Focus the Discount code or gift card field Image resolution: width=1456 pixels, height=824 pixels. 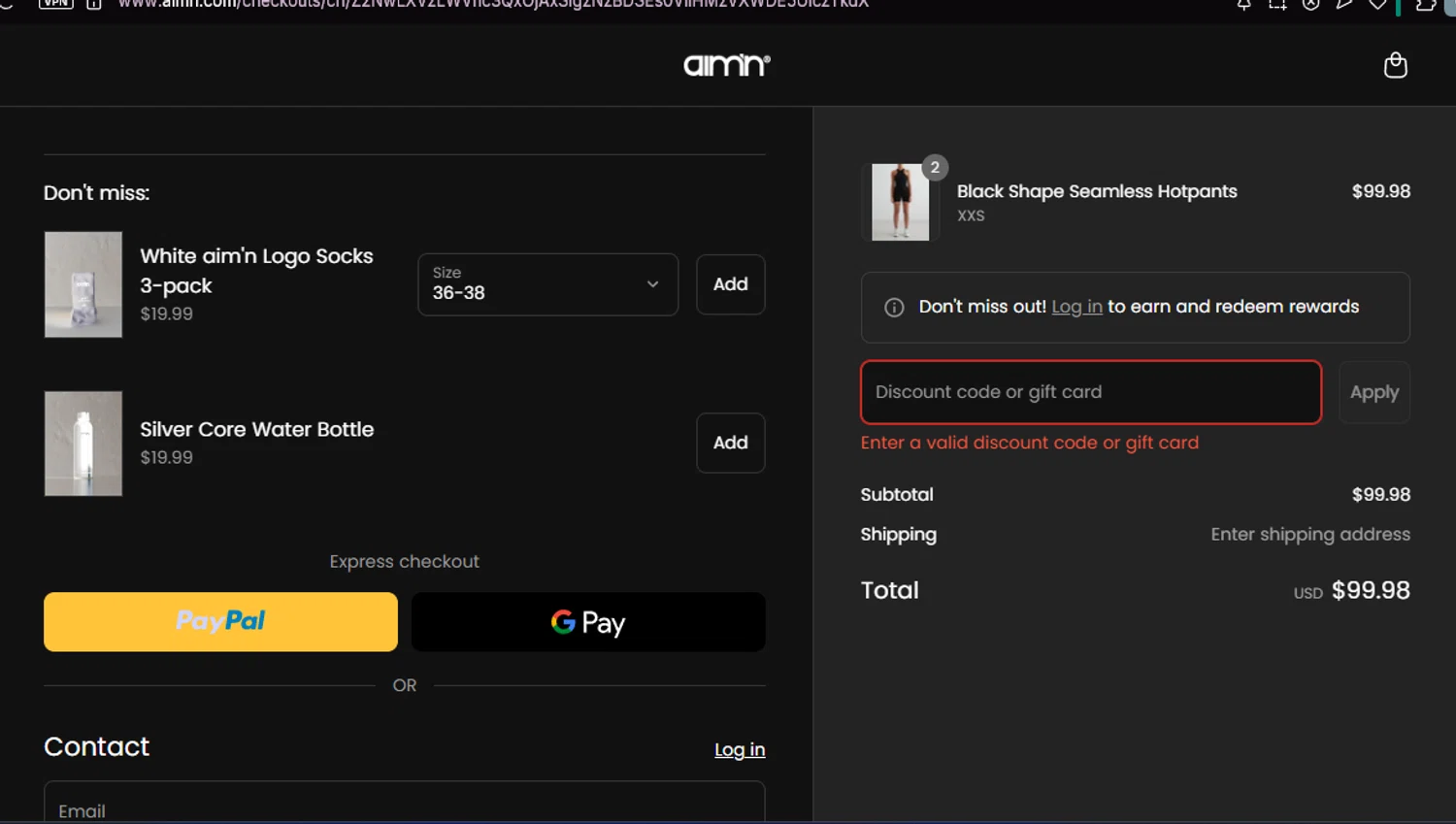(x=1091, y=392)
